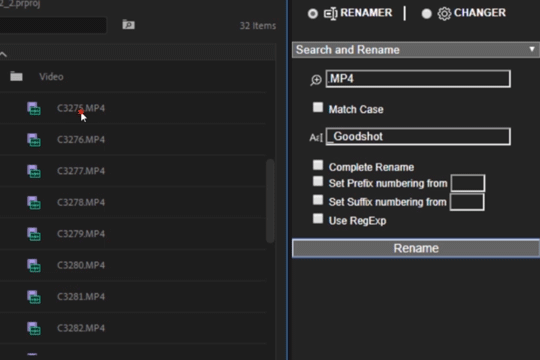Click the Suffix numbering value box

pyautogui.click(x=467, y=202)
